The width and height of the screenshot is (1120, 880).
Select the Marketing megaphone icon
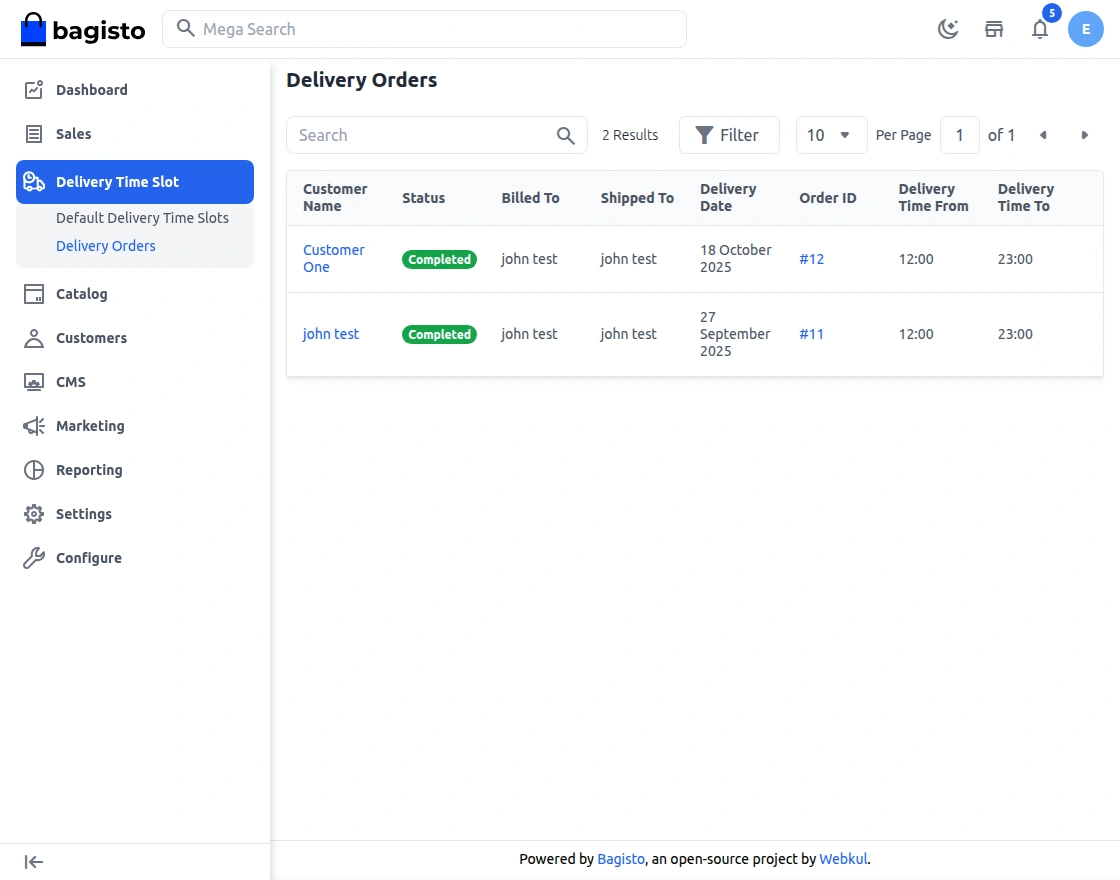coord(34,425)
